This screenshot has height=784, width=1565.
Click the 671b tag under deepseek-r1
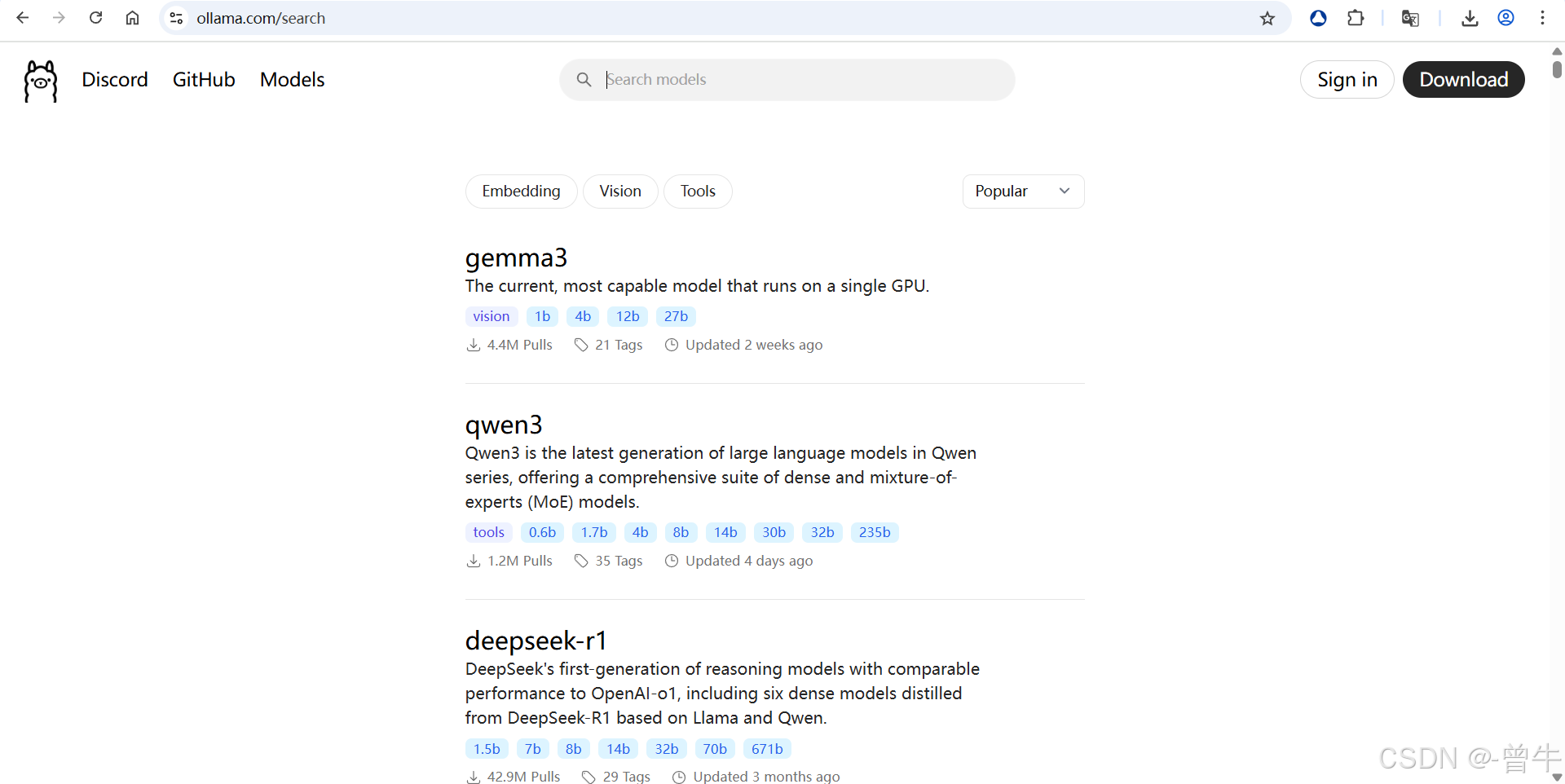click(767, 749)
